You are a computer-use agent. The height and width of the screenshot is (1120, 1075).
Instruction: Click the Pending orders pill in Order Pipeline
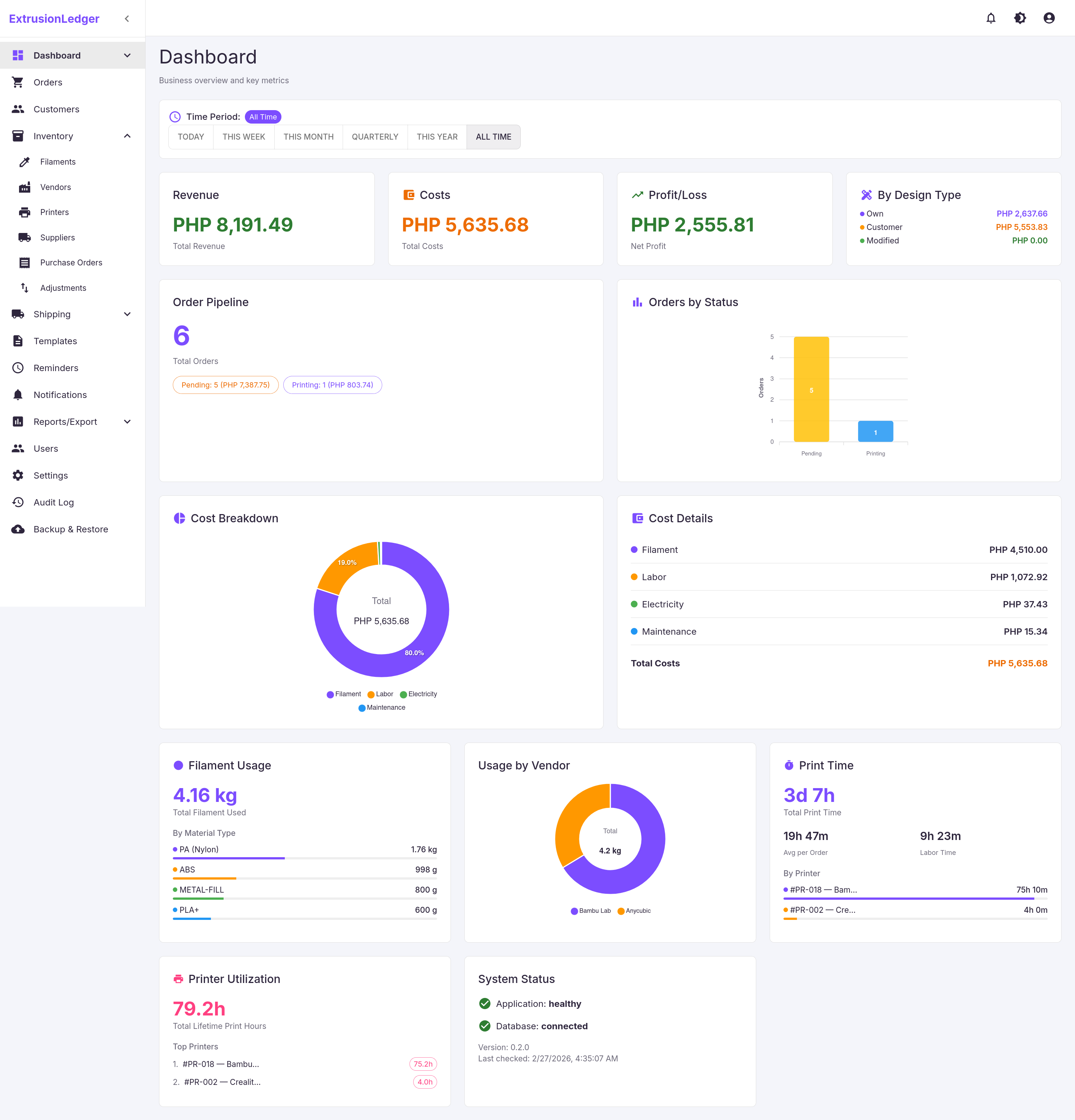(x=225, y=385)
